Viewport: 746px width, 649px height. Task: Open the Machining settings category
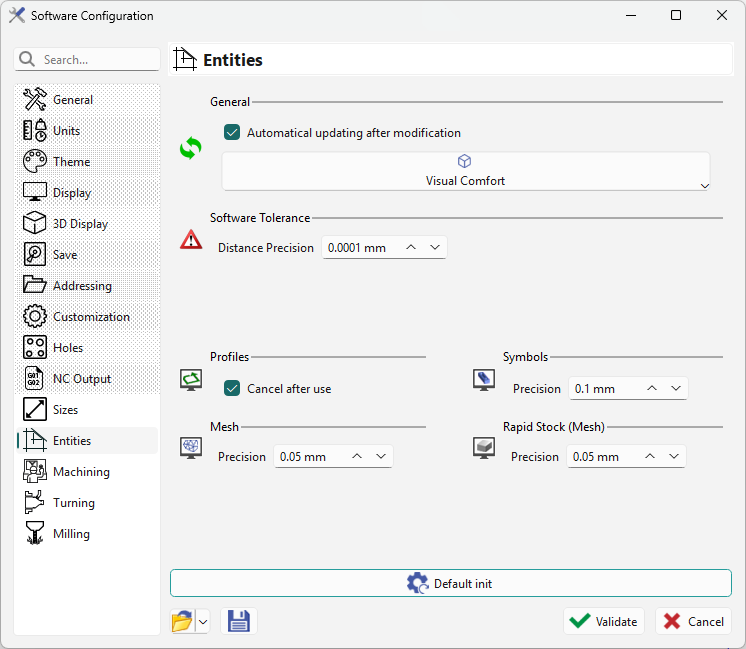point(80,472)
